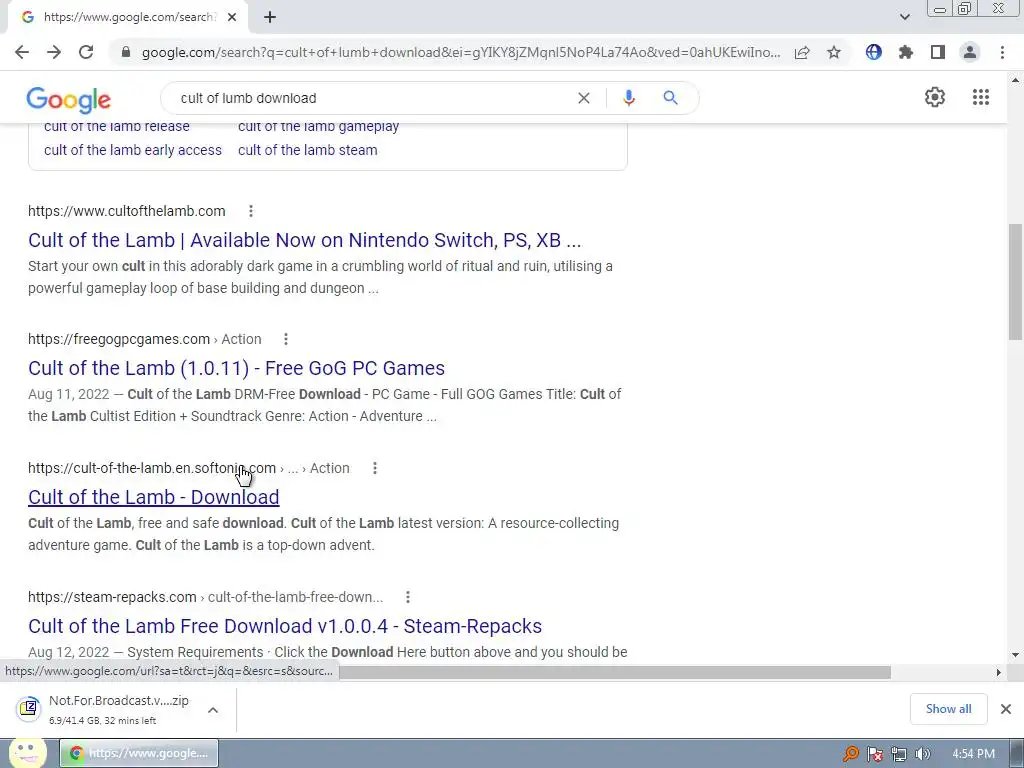Search tabs with the chevron button
Image resolution: width=1024 pixels, height=768 pixels.
coord(904,17)
